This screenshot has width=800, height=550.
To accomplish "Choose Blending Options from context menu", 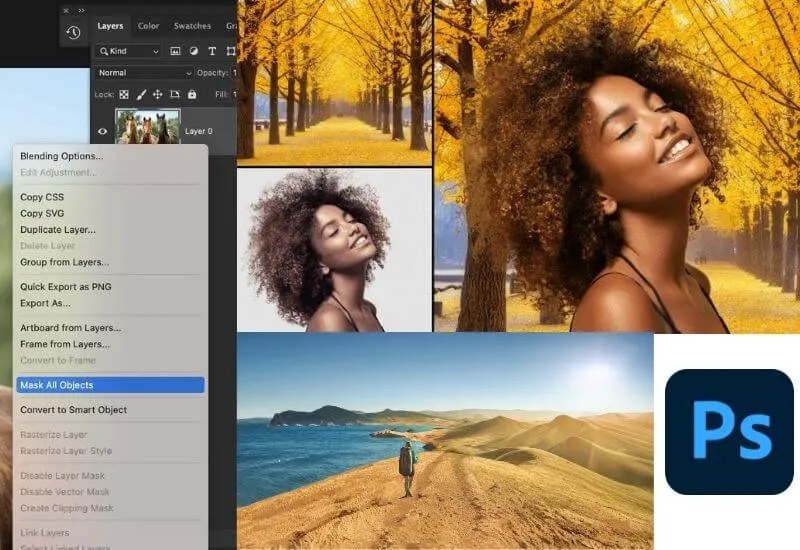I will [110, 156].
